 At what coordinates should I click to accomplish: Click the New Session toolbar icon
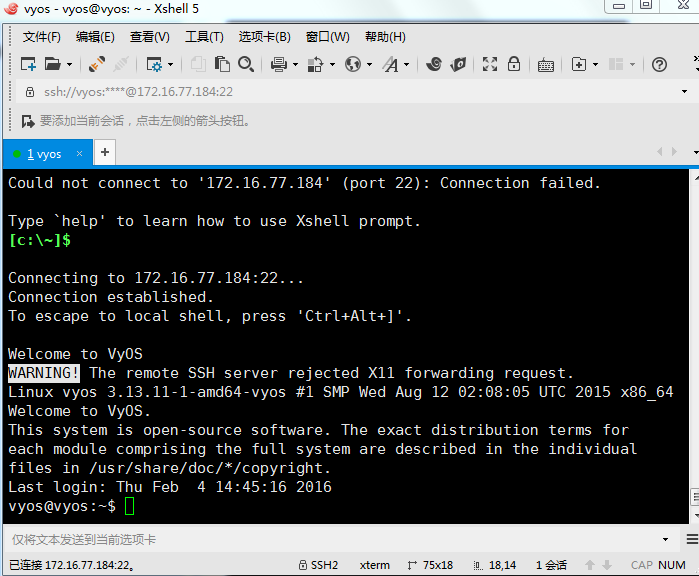pyautogui.click(x=28, y=64)
